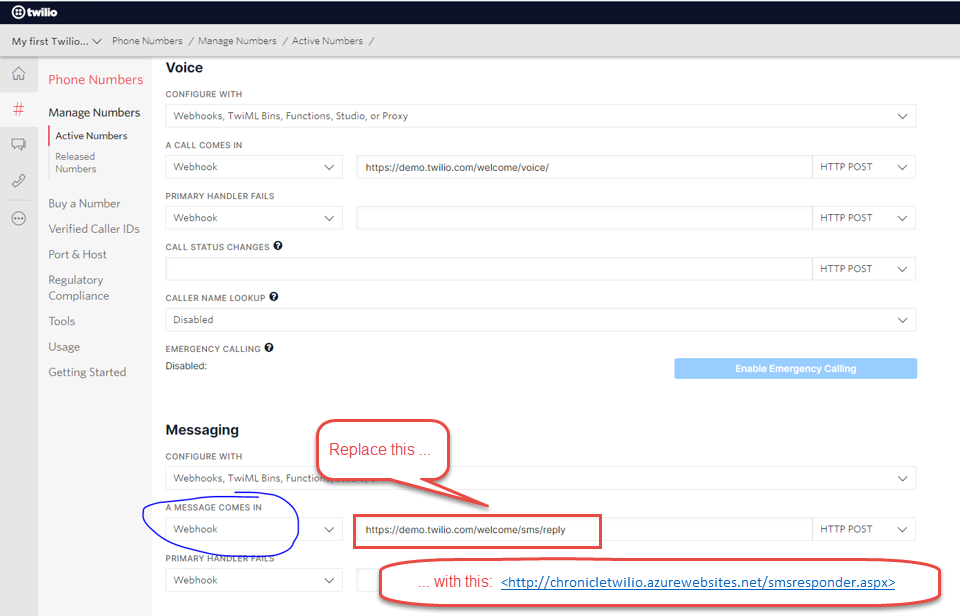Click the Emergency Calling help icon

coord(269,348)
